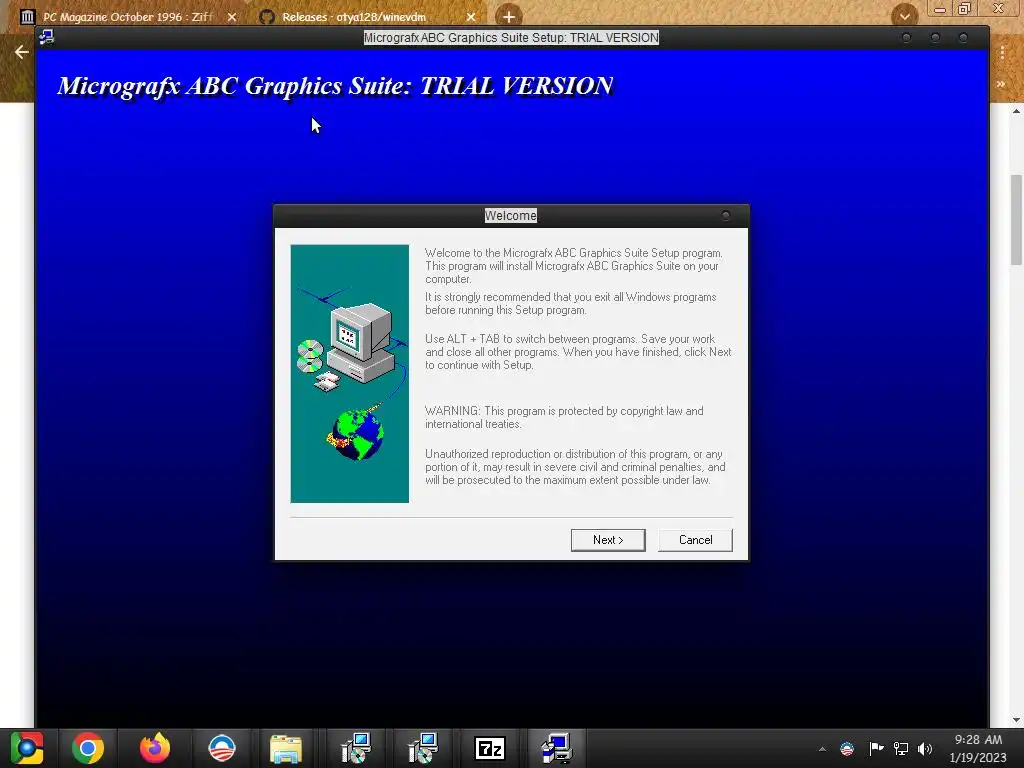Click the WARNING copyright paragraph

coord(564,417)
